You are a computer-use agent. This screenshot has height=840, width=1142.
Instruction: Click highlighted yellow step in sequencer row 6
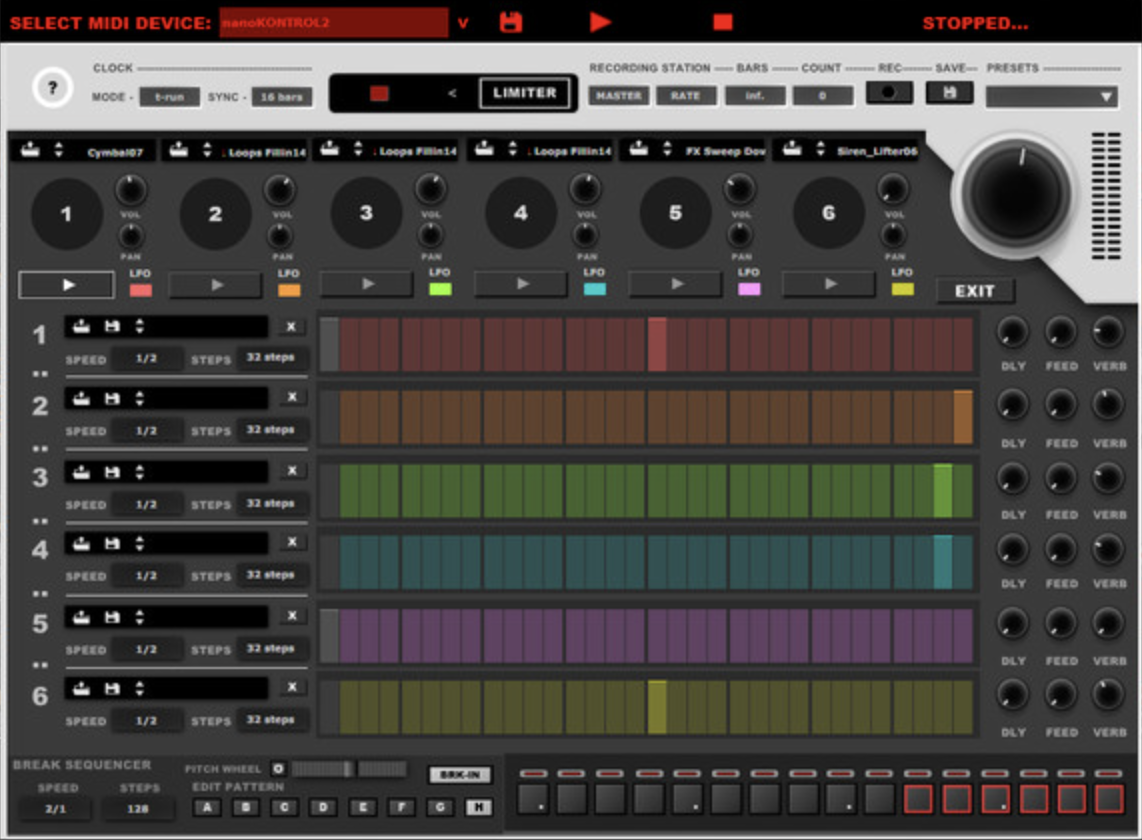click(657, 707)
